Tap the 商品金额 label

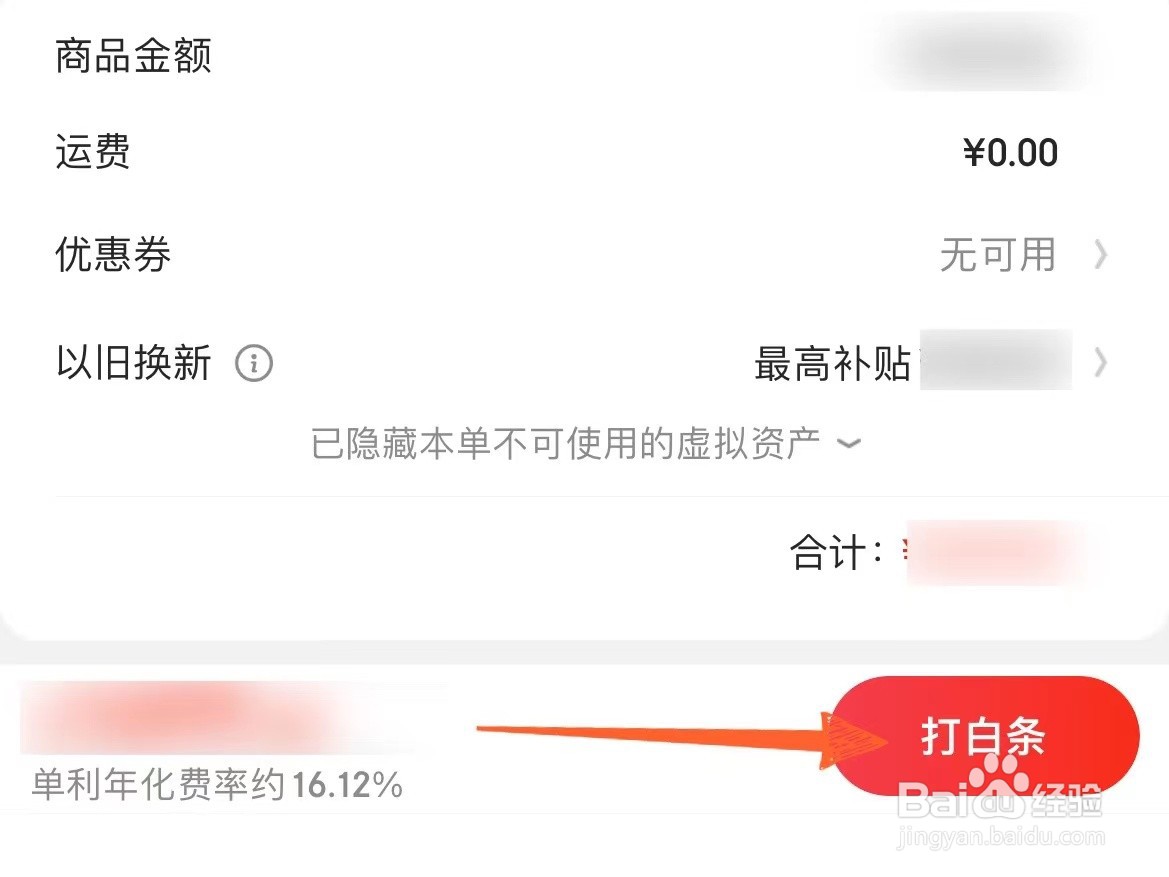(133, 56)
